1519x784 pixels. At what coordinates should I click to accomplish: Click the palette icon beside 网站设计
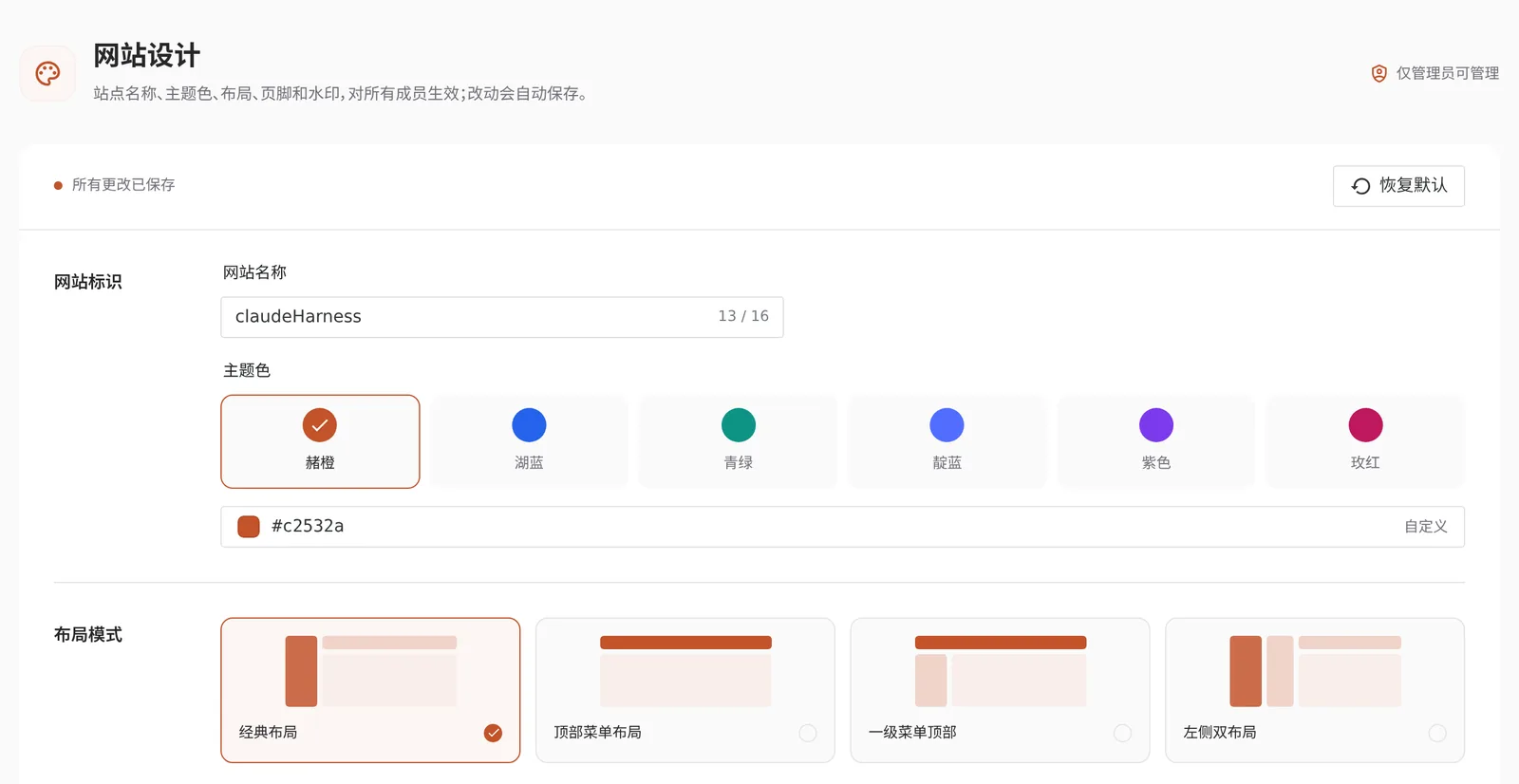tap(47, 73)
